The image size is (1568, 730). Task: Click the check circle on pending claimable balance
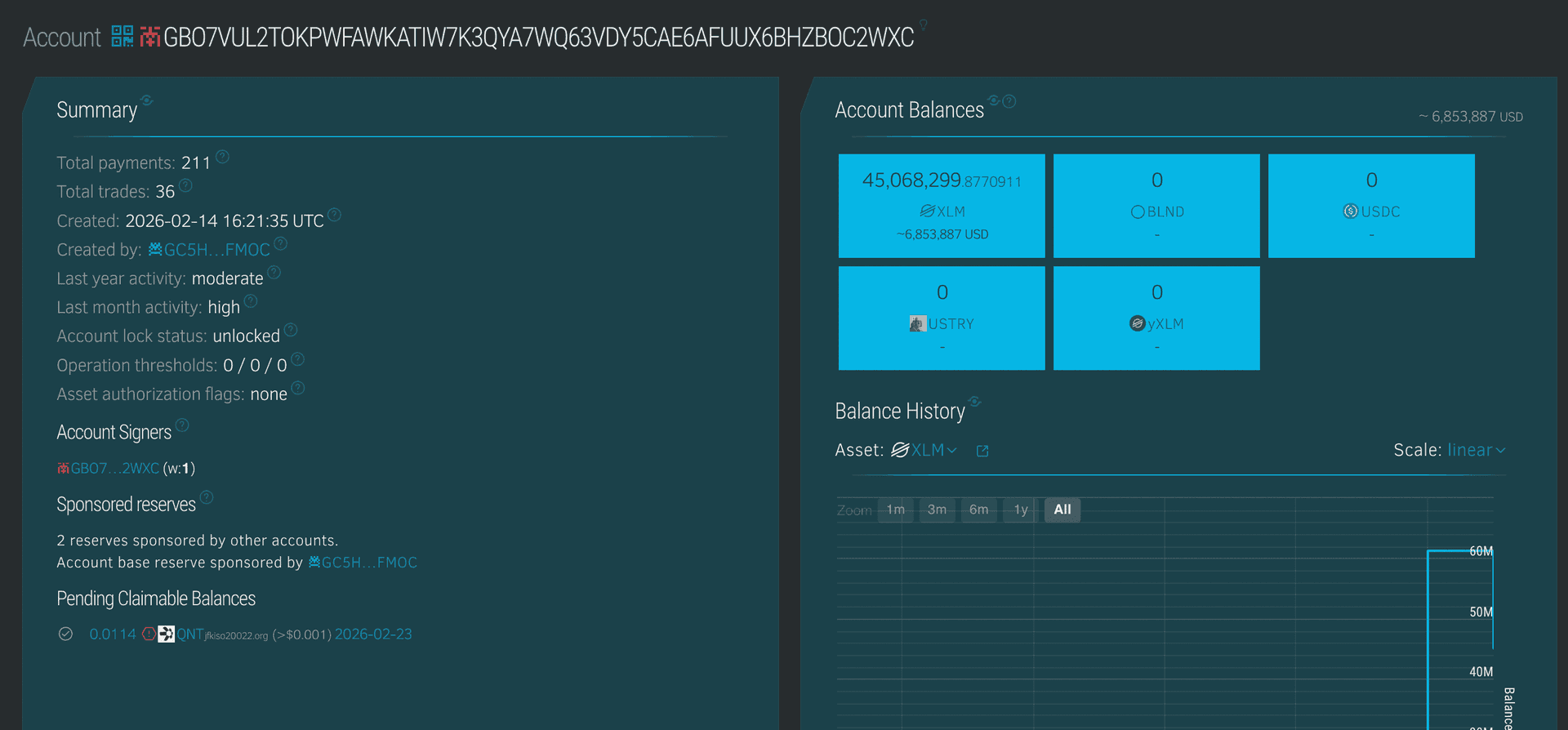[66, 634]
